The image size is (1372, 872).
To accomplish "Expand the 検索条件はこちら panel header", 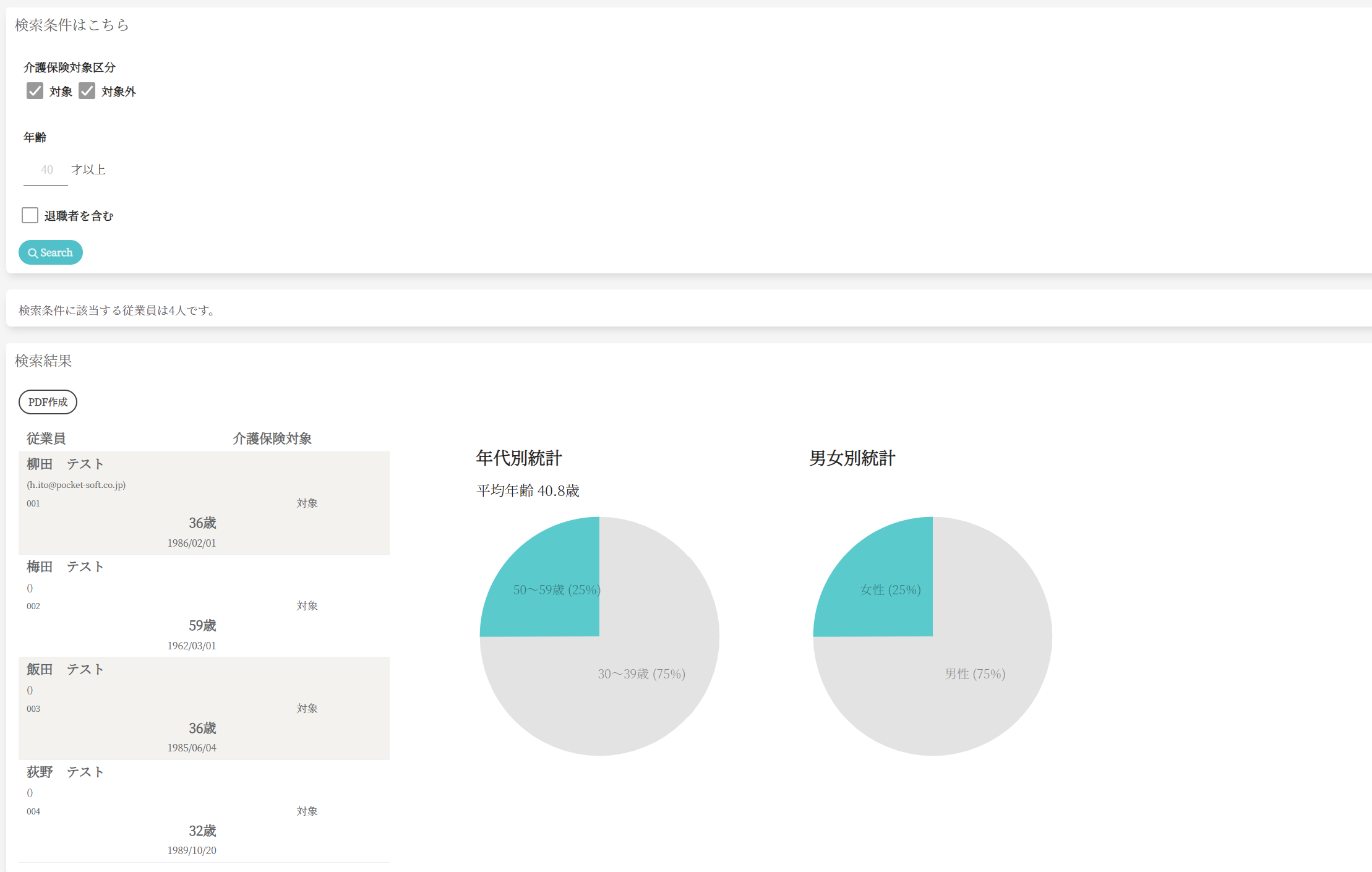I will (x=72, y=25).
